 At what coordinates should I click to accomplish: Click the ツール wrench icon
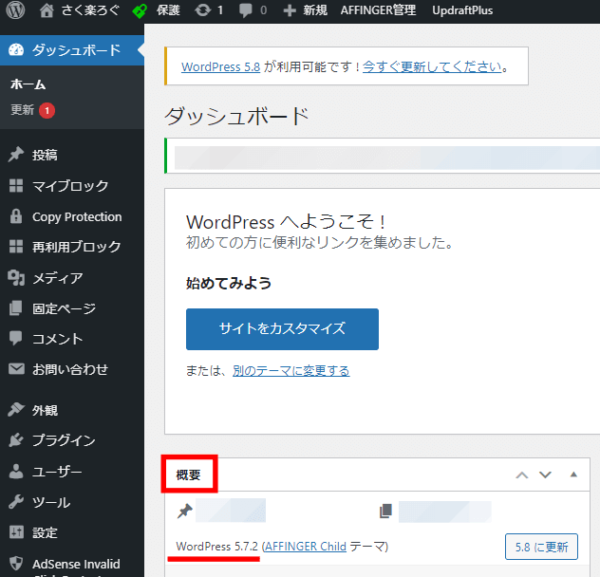(16, 502)
